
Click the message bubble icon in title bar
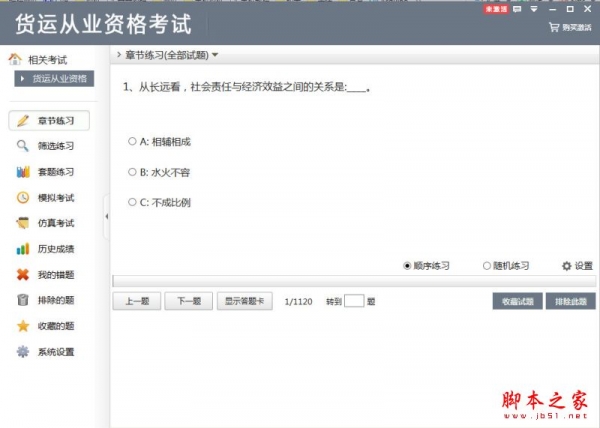(517, 9)
